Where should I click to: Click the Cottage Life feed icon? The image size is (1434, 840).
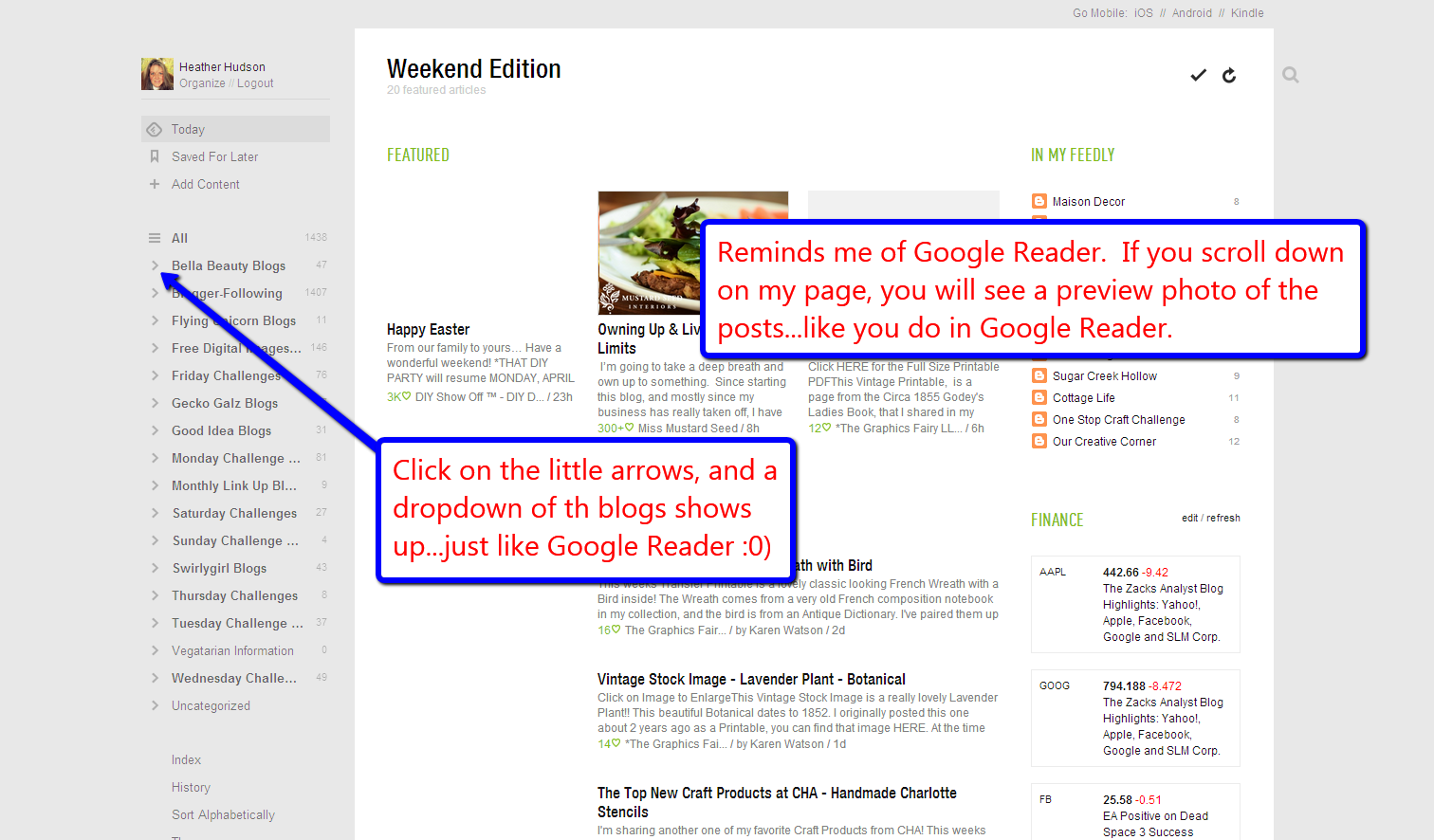[x=1039, y=397]
